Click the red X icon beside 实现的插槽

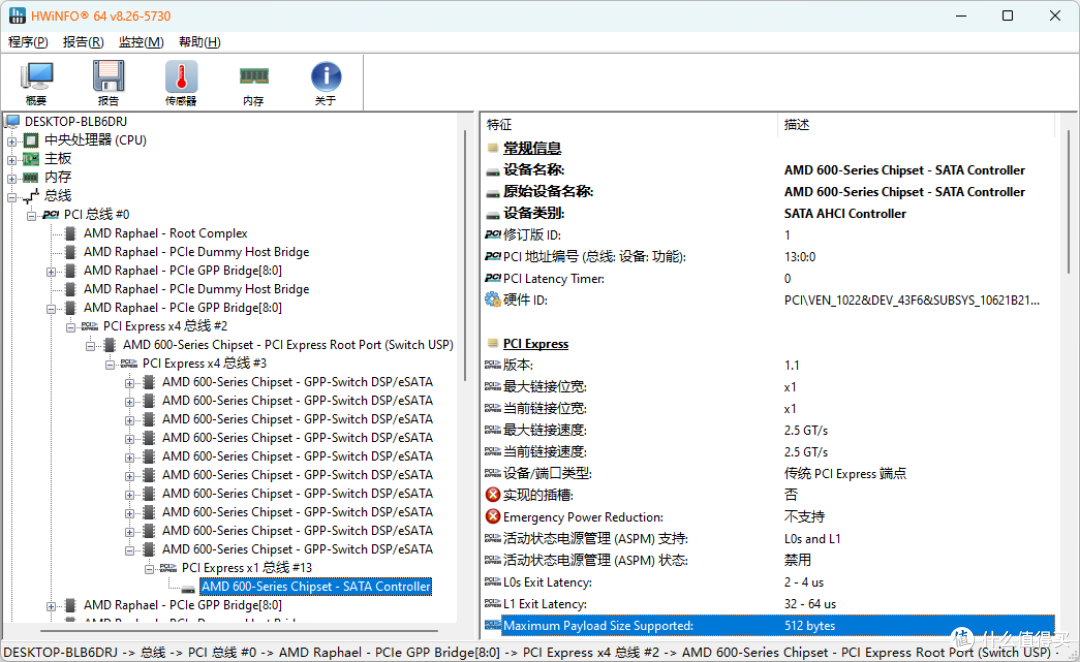coord(492,495)
